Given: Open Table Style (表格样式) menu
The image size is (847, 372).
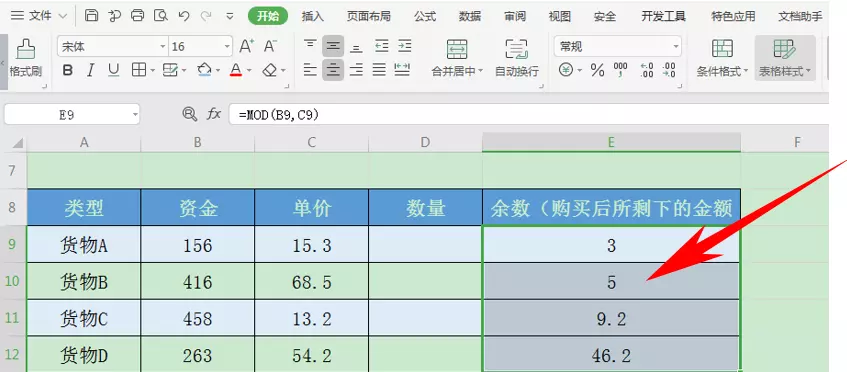Looking at the screenshot, I should point(785,58).
